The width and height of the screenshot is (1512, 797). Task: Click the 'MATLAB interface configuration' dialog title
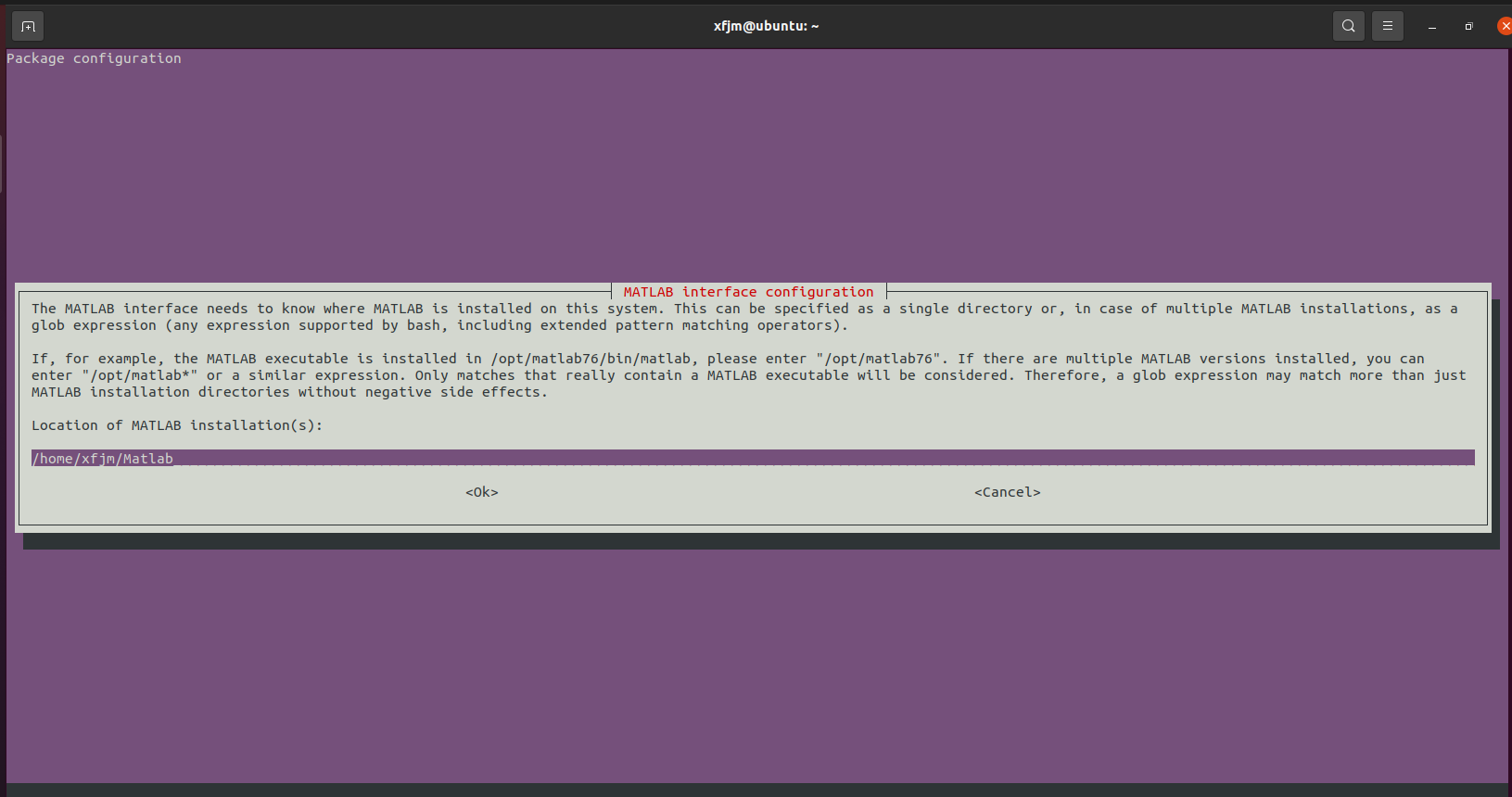pyautogui.click(x=748, y=292)
